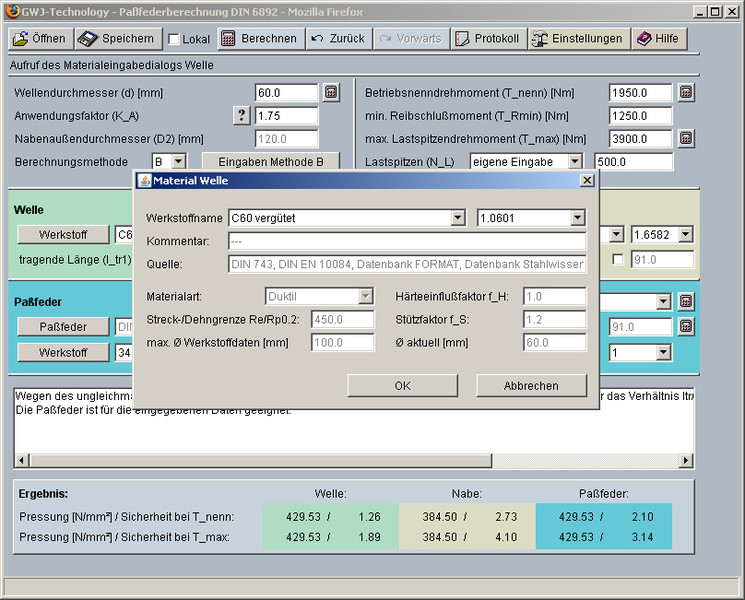Confirm the Material Welle dialog with OK
The height and width of the screenshot is (600, 745).
402,385
